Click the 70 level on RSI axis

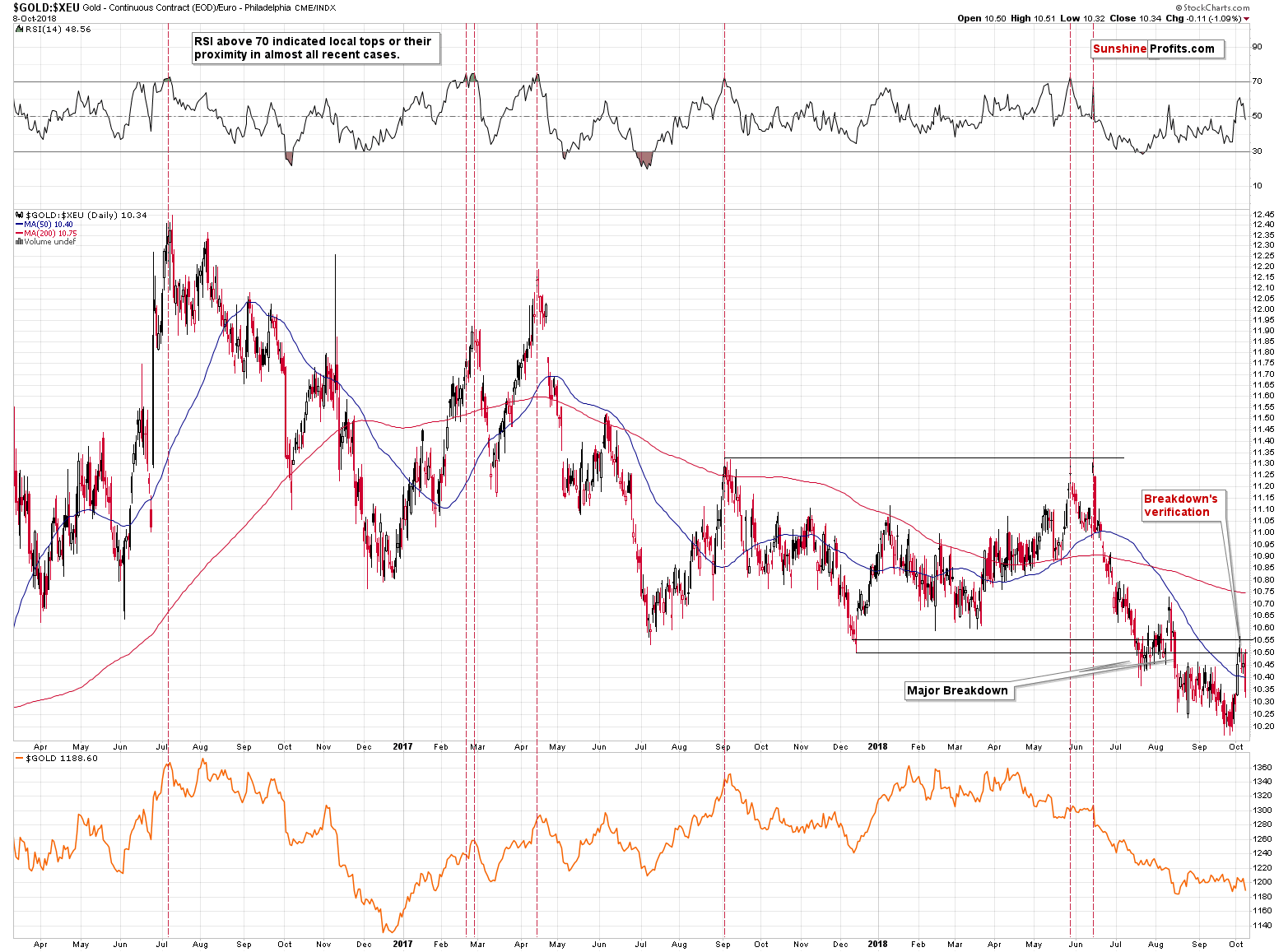click(x=1257, y=81)
